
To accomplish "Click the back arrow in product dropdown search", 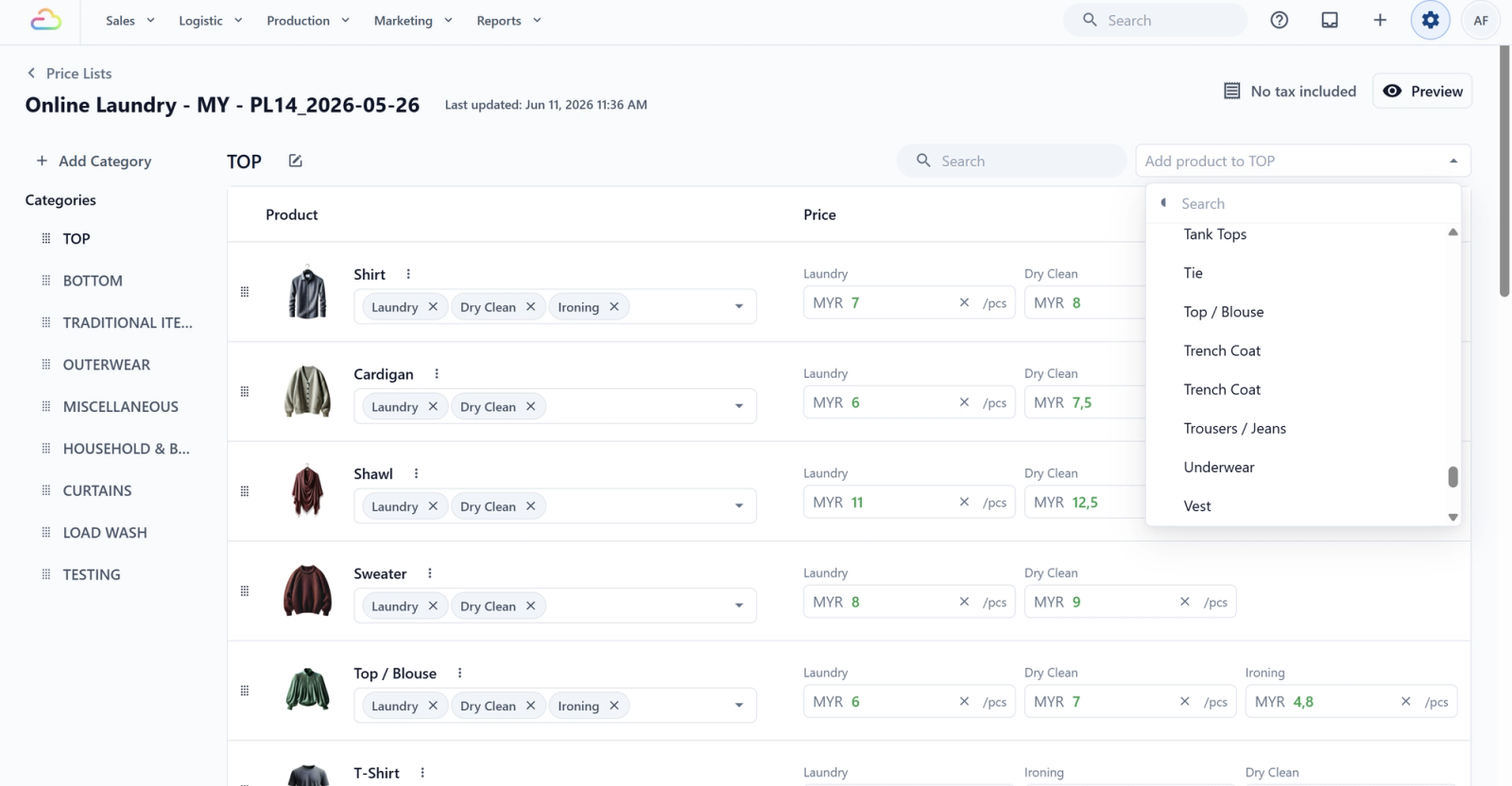I will 1163,203.
